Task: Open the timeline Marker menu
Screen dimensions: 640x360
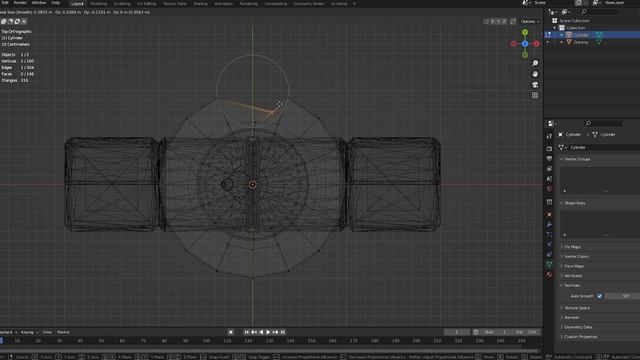Action: pos(63,332)
